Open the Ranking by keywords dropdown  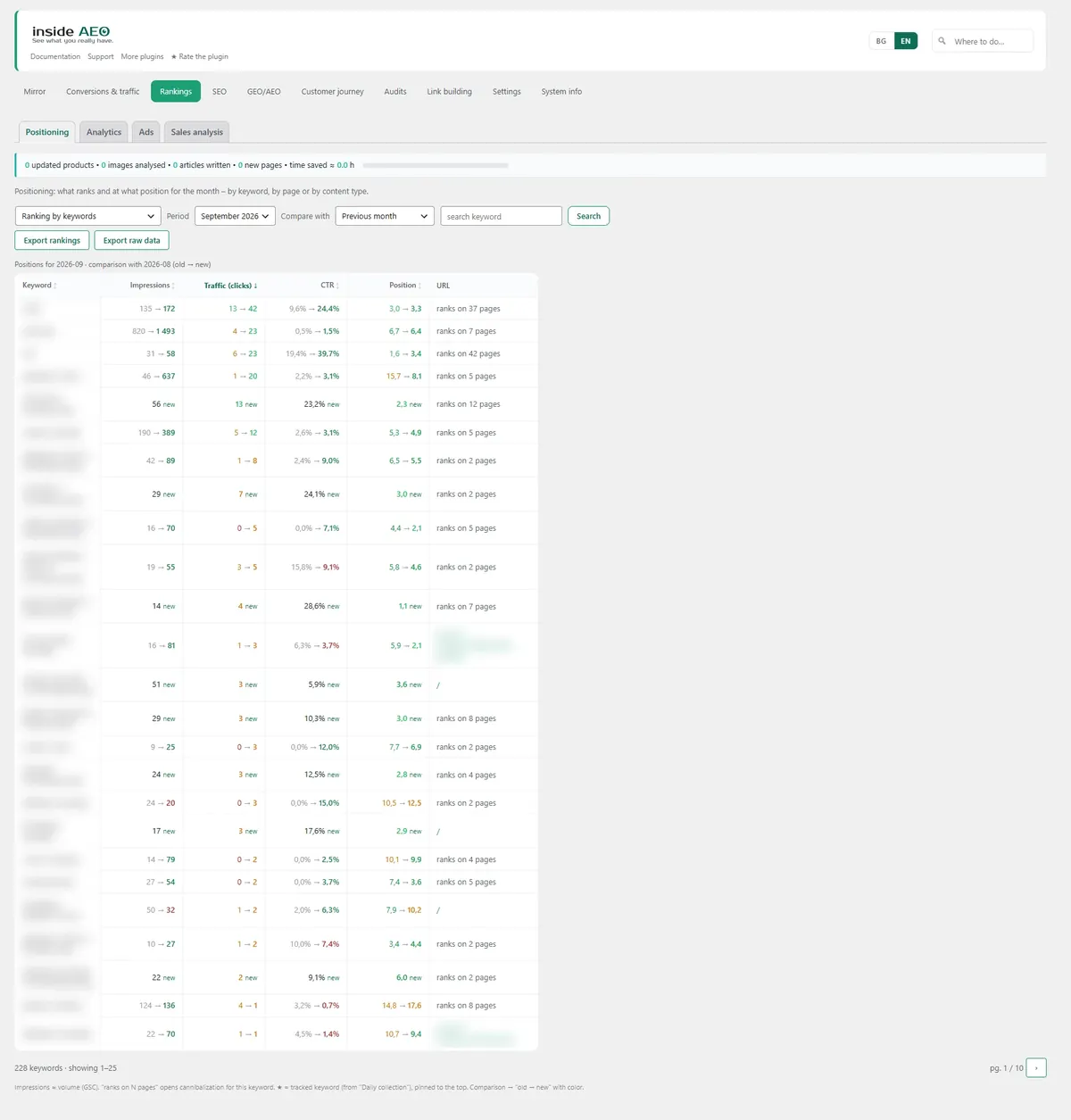pos(87,216)
